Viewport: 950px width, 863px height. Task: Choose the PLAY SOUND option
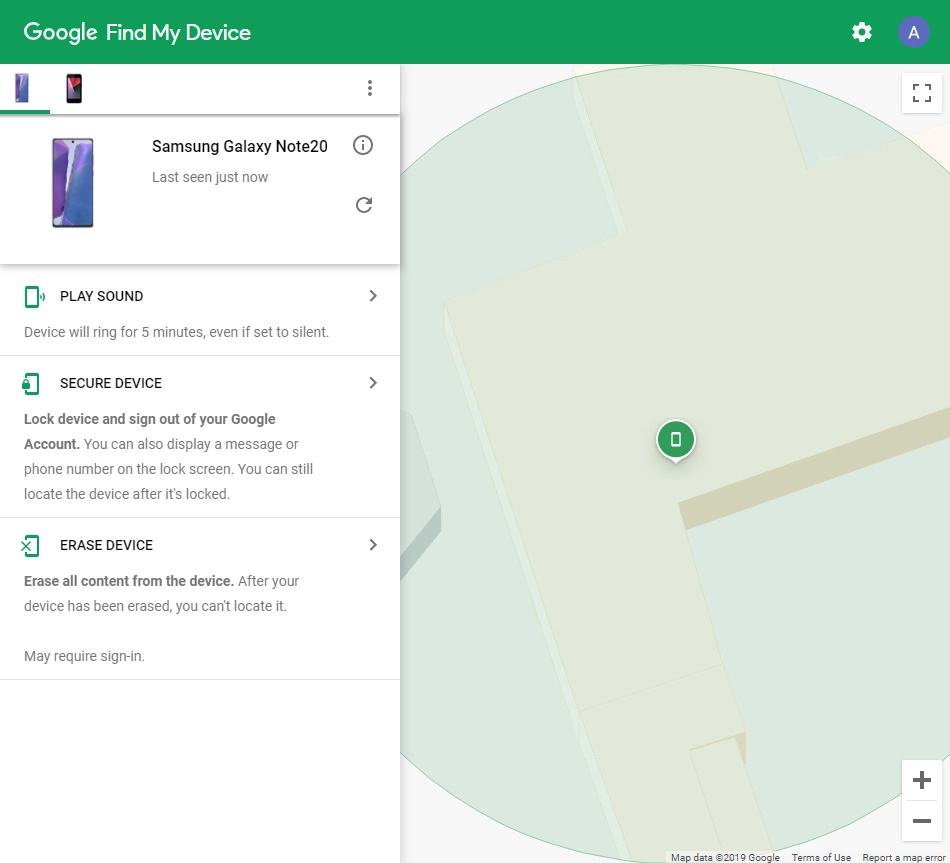coord(102,296)
